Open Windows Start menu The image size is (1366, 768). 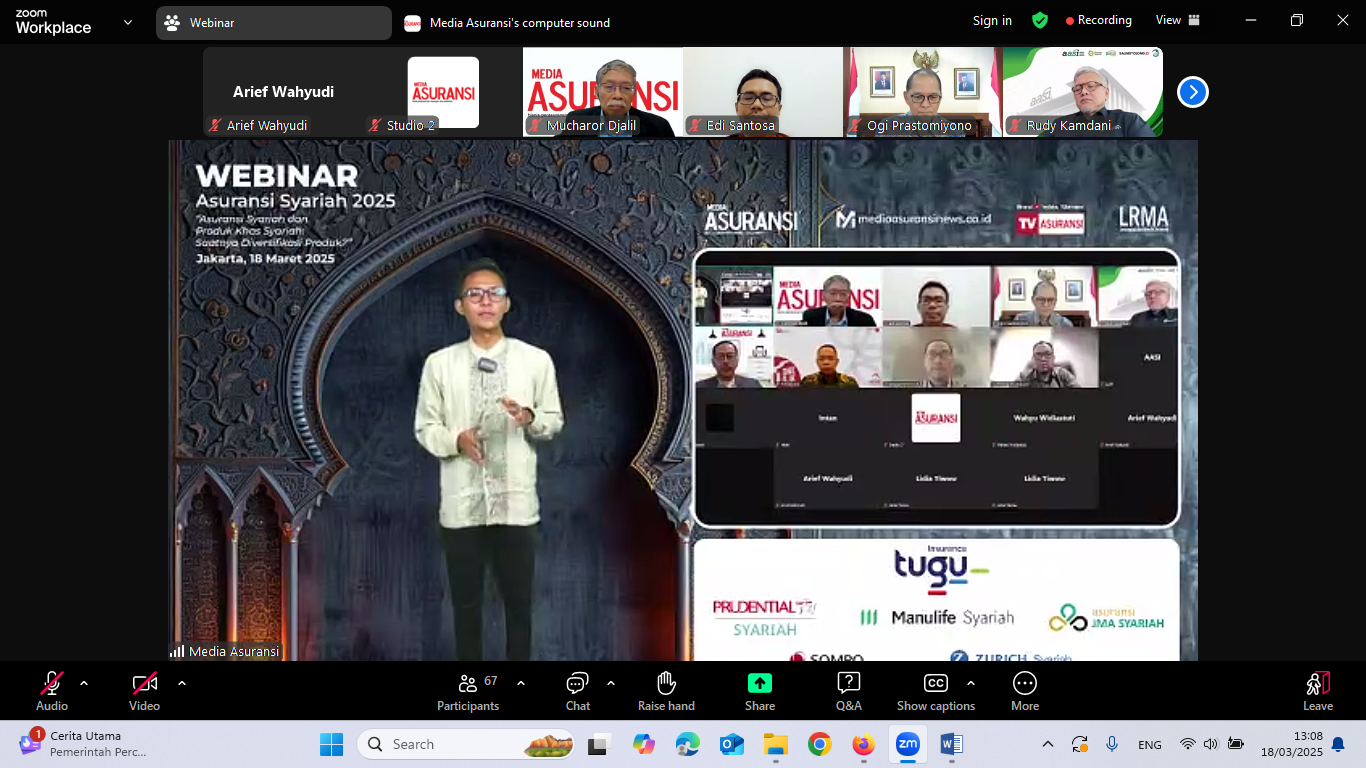click(x=331, y=744)
